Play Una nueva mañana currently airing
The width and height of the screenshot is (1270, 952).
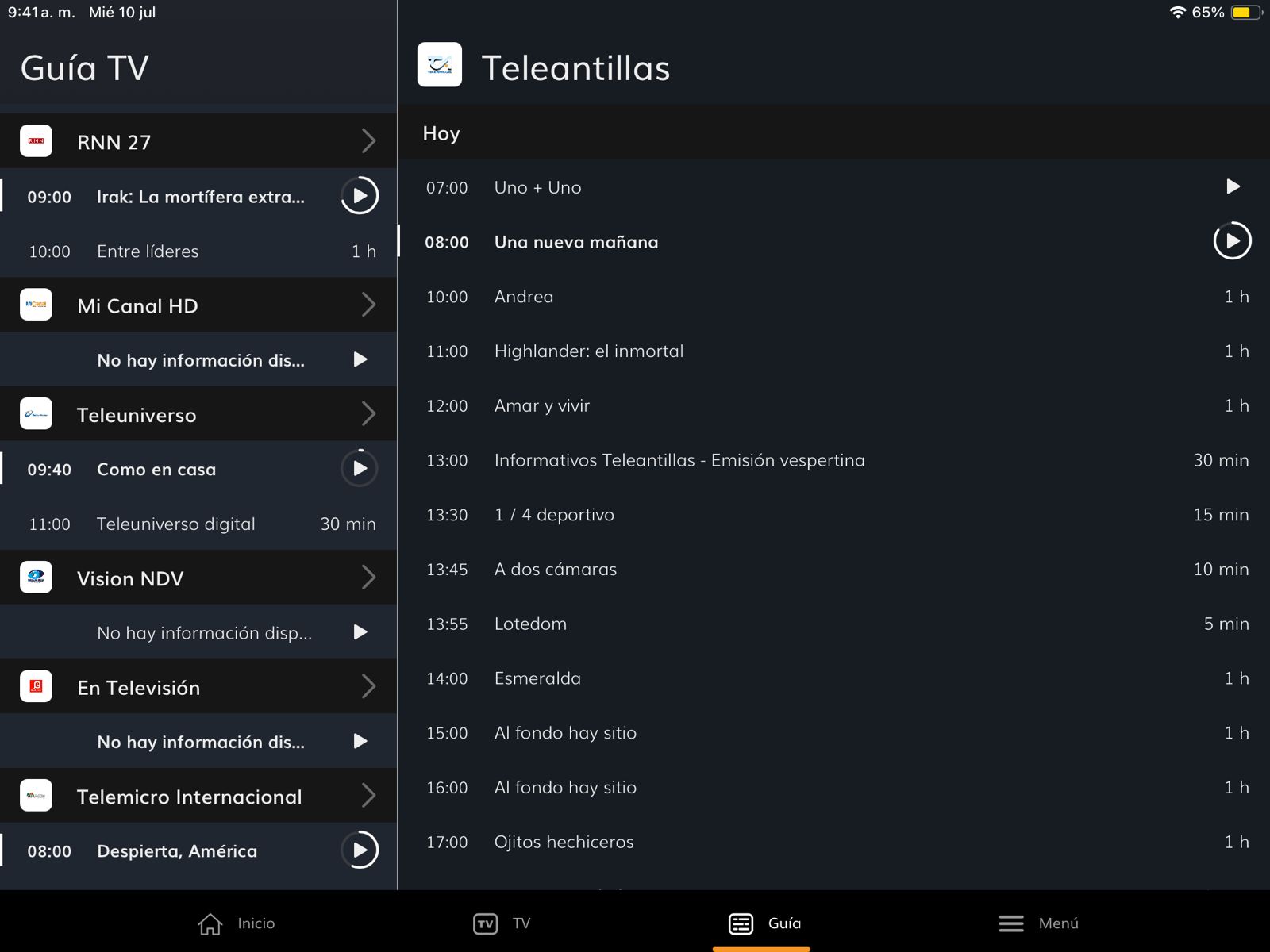1233,241
